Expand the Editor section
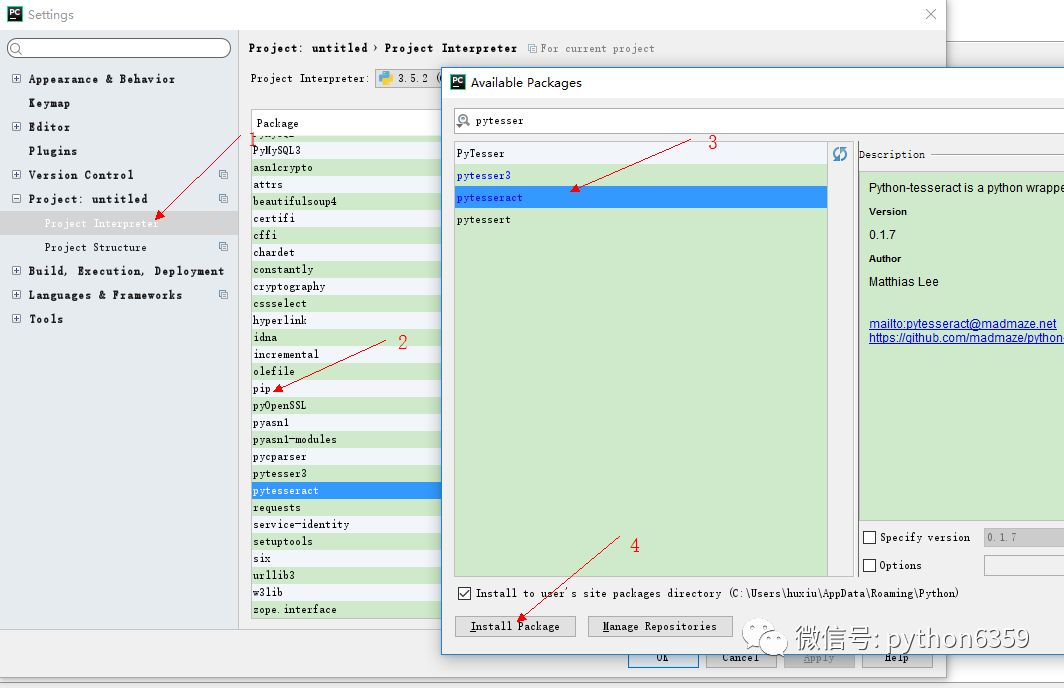1064x688 pixels. tap(16, 127)
